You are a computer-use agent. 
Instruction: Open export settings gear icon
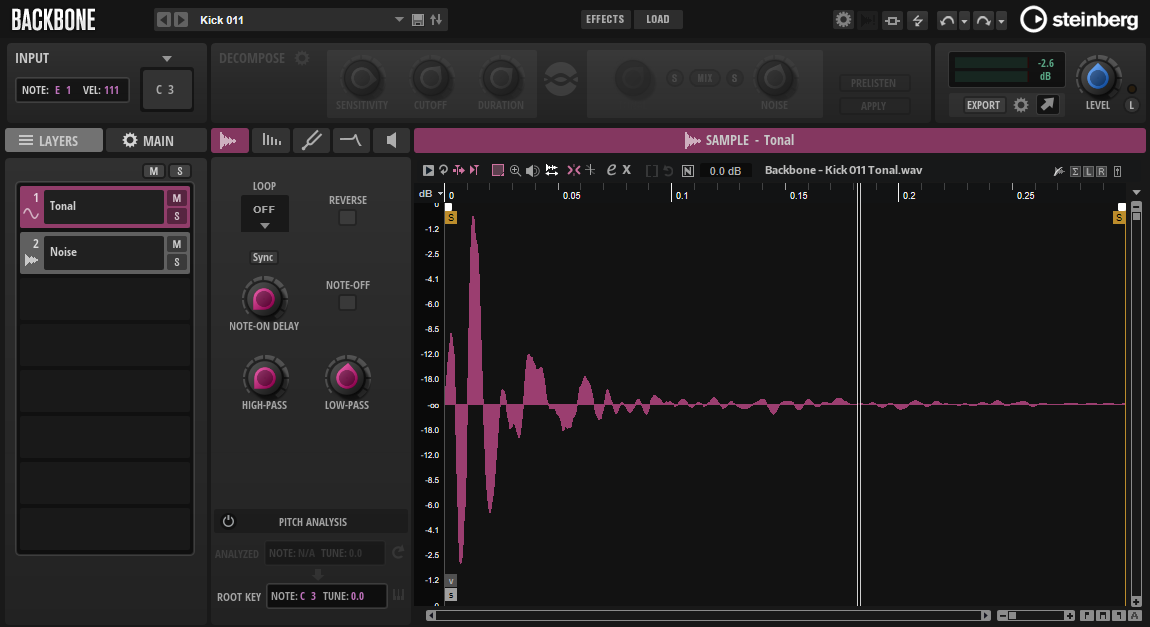(1021, 105)
